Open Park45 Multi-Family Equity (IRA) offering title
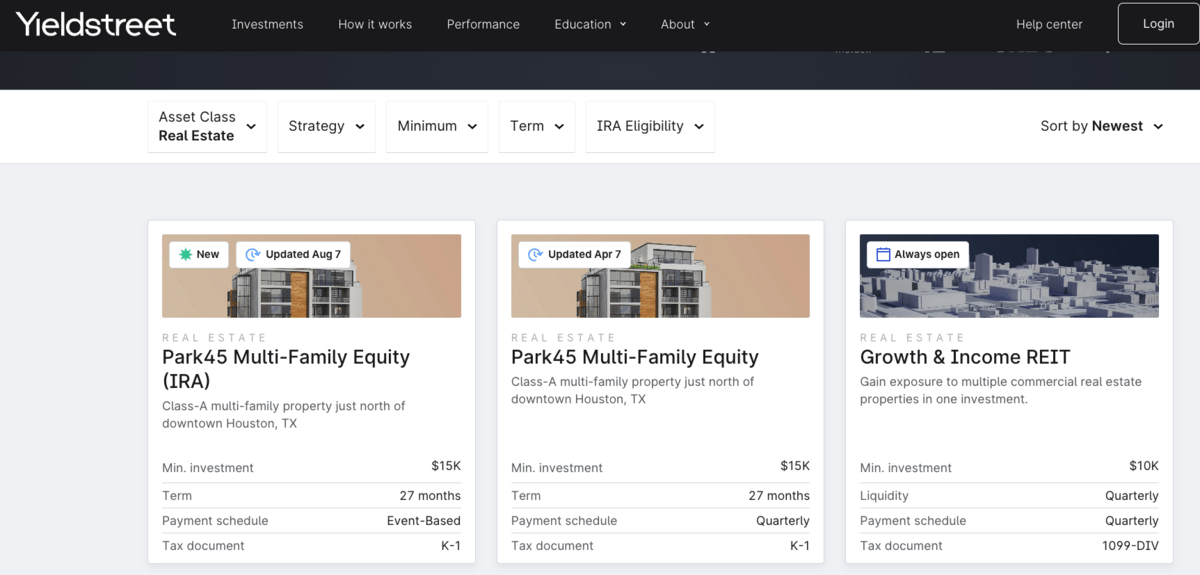The height and width of the screenshot is (575, 1200). coord(286,369)
